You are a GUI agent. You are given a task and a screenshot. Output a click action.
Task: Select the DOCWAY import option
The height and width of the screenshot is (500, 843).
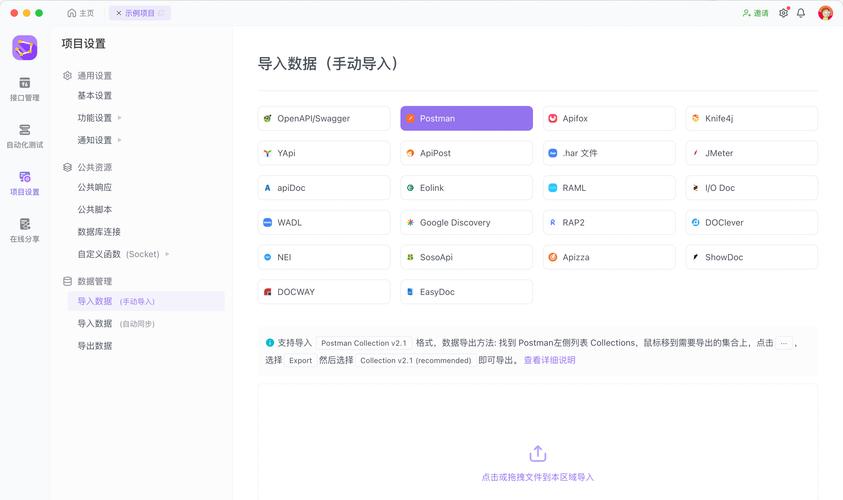324,292
